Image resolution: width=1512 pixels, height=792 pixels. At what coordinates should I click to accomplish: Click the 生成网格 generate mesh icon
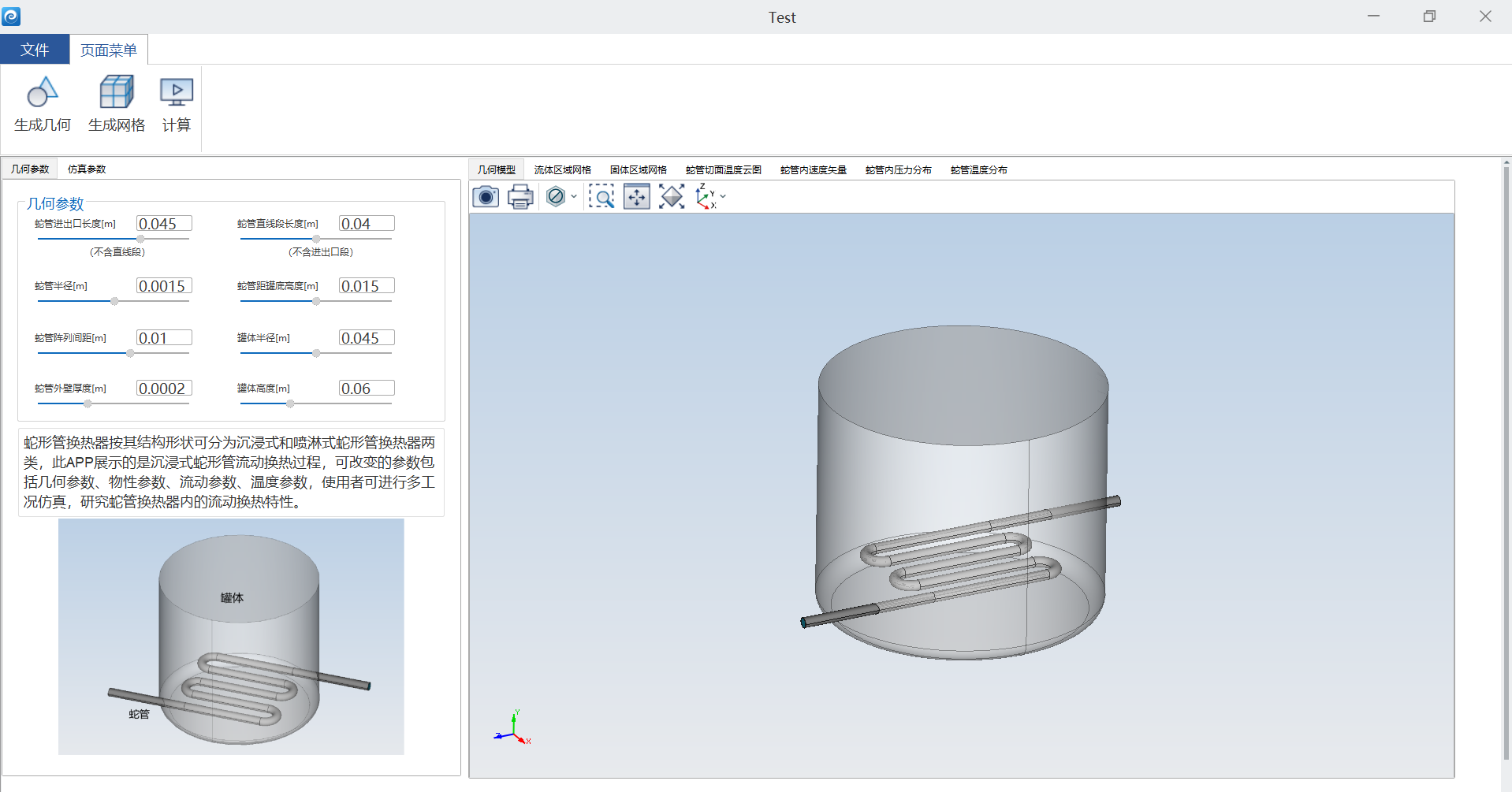[x=117, y=92]
